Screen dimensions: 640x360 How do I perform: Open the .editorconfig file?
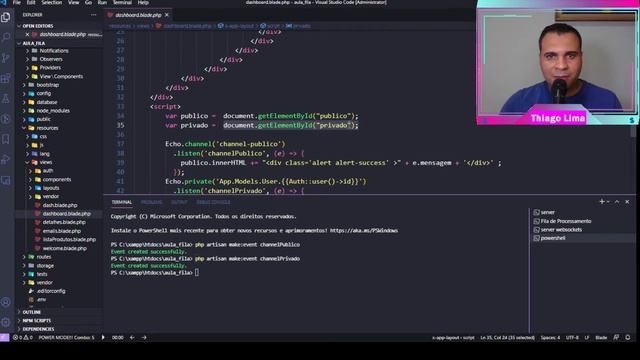pyautogui.click(x=51, y=291)
